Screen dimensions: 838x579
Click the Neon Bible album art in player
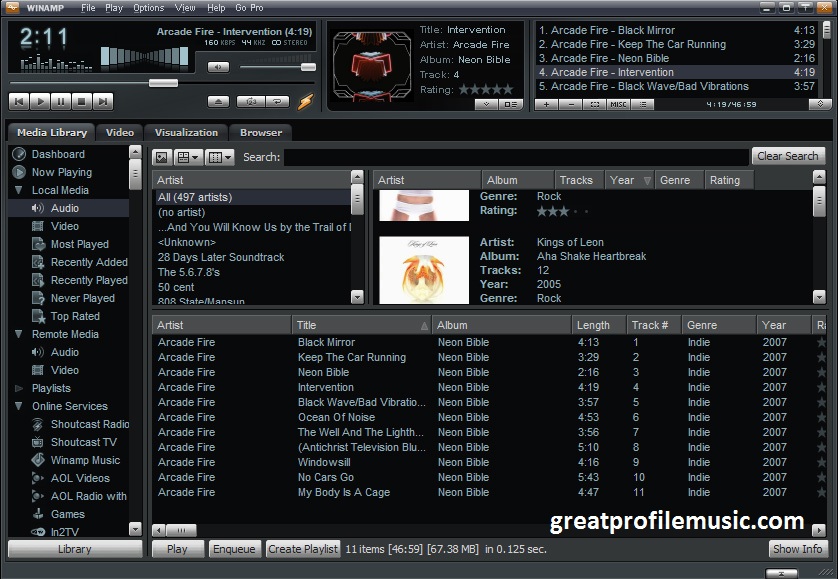pyautogui.click(x=372, y=66)
